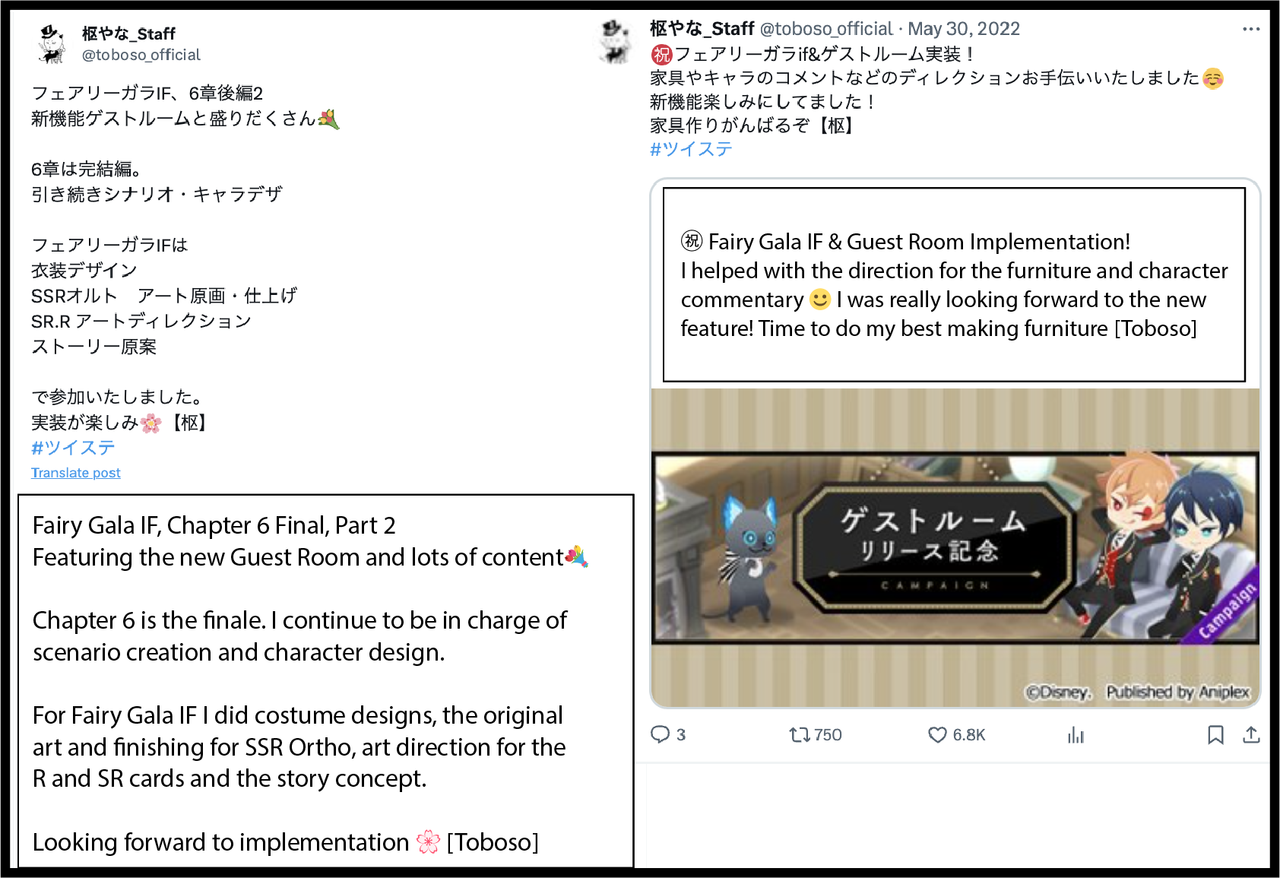Click the left post's profile avatar
This screenshot has width=1280, height=878.
coord(51,45)
